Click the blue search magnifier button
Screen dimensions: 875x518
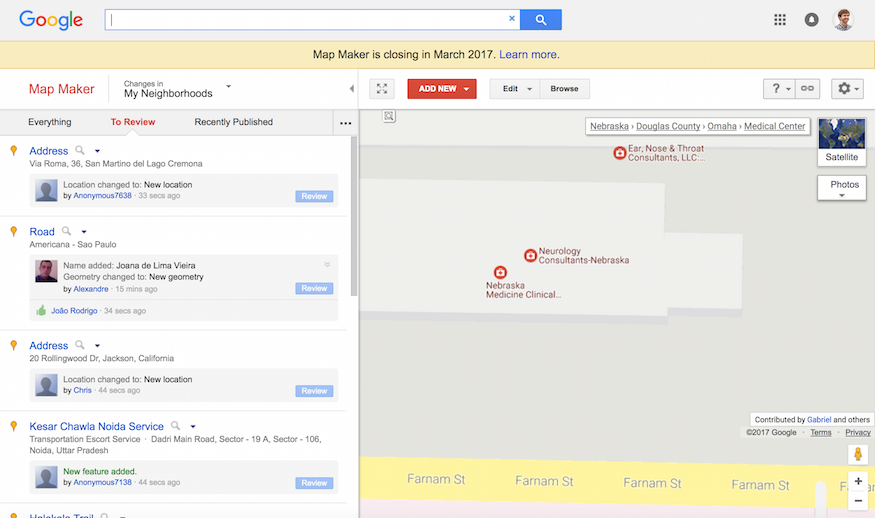pyautogui.click(x=540, y=20)
